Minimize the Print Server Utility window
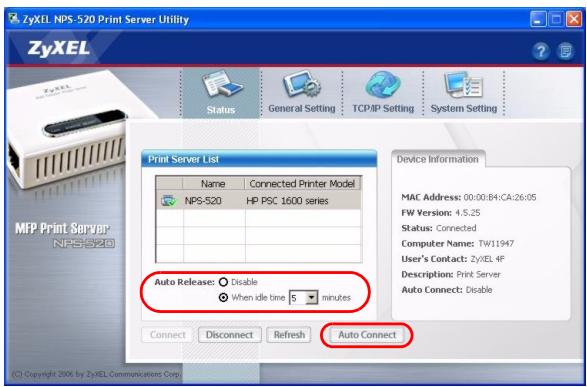 pos(538,19)
